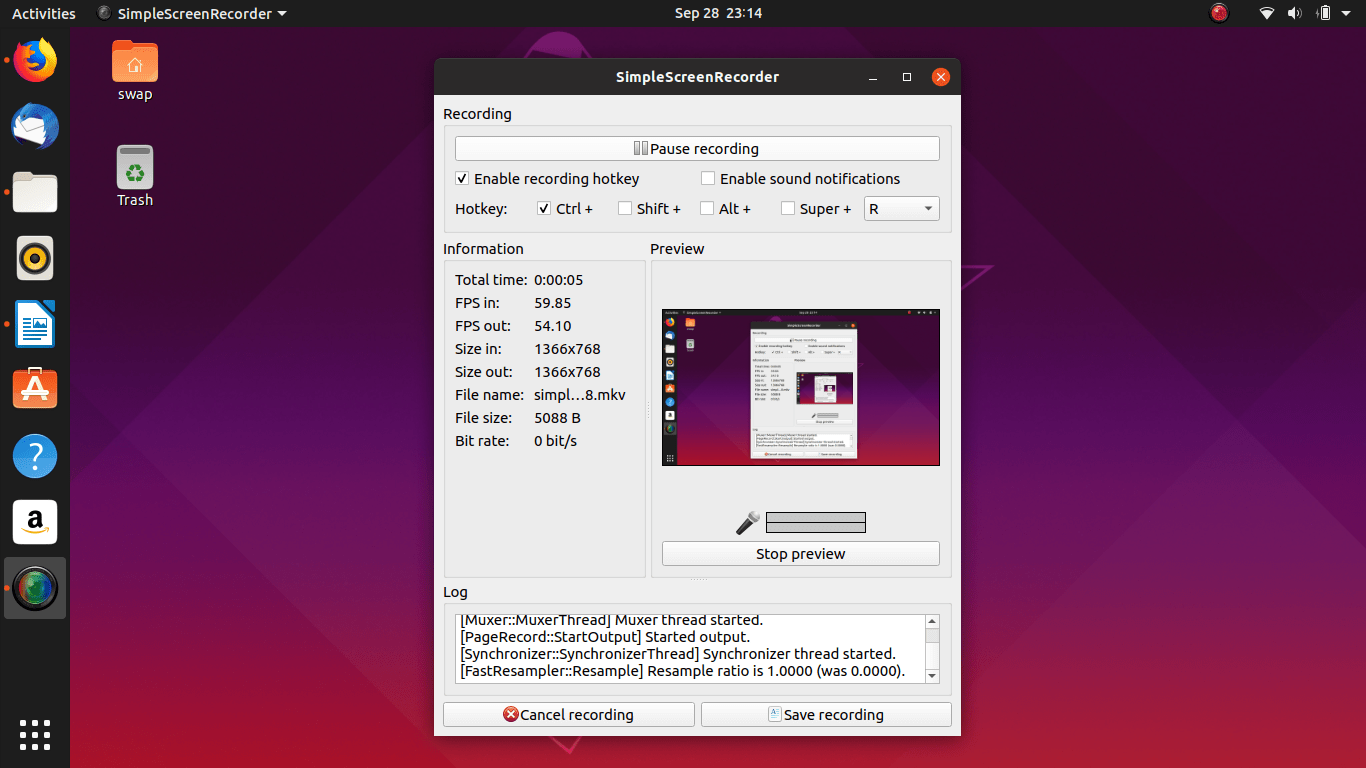Check the Shift + hotkey modifier
The image size is (1366, 768).
(625, 209)
